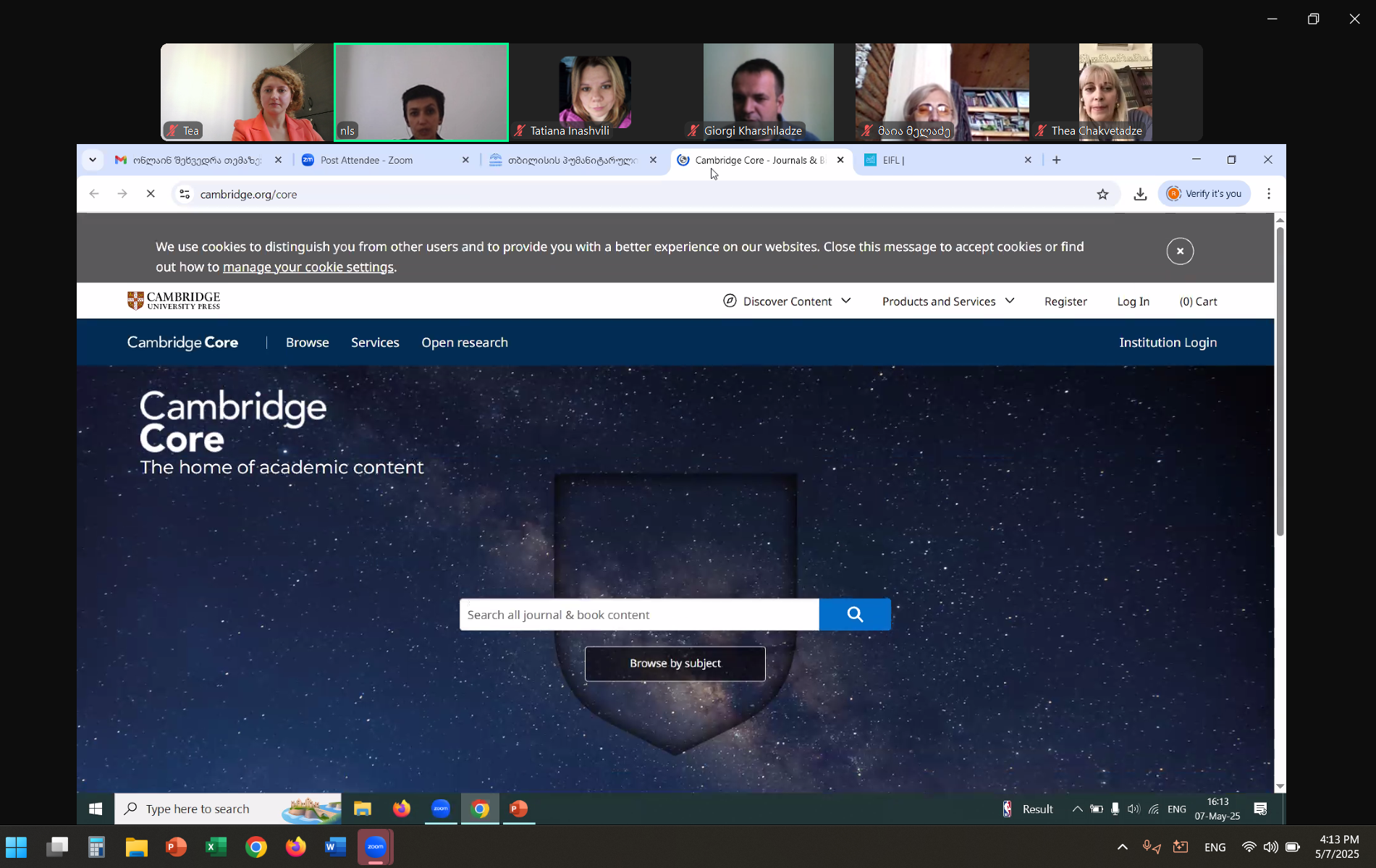
Task: Bookmark this page with the star icon
Action: click(x=1102, y=194)
